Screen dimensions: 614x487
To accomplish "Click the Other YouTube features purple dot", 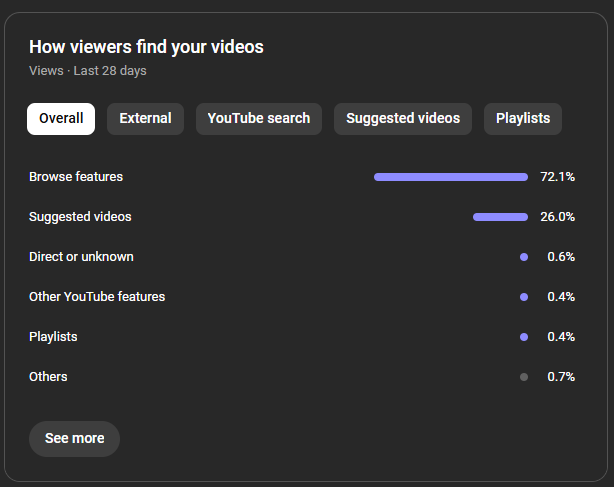I will tap(524, 297).
